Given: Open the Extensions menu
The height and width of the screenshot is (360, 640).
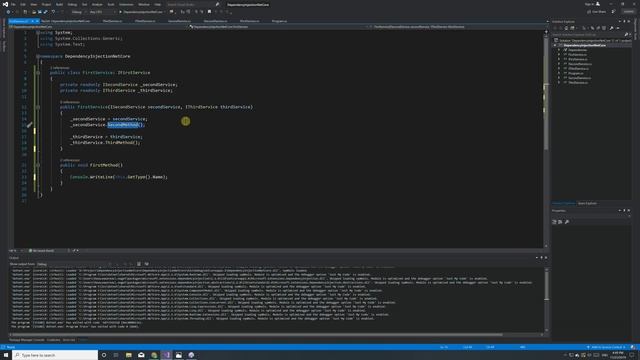Looking at the screenshot, I should [126, 4].
